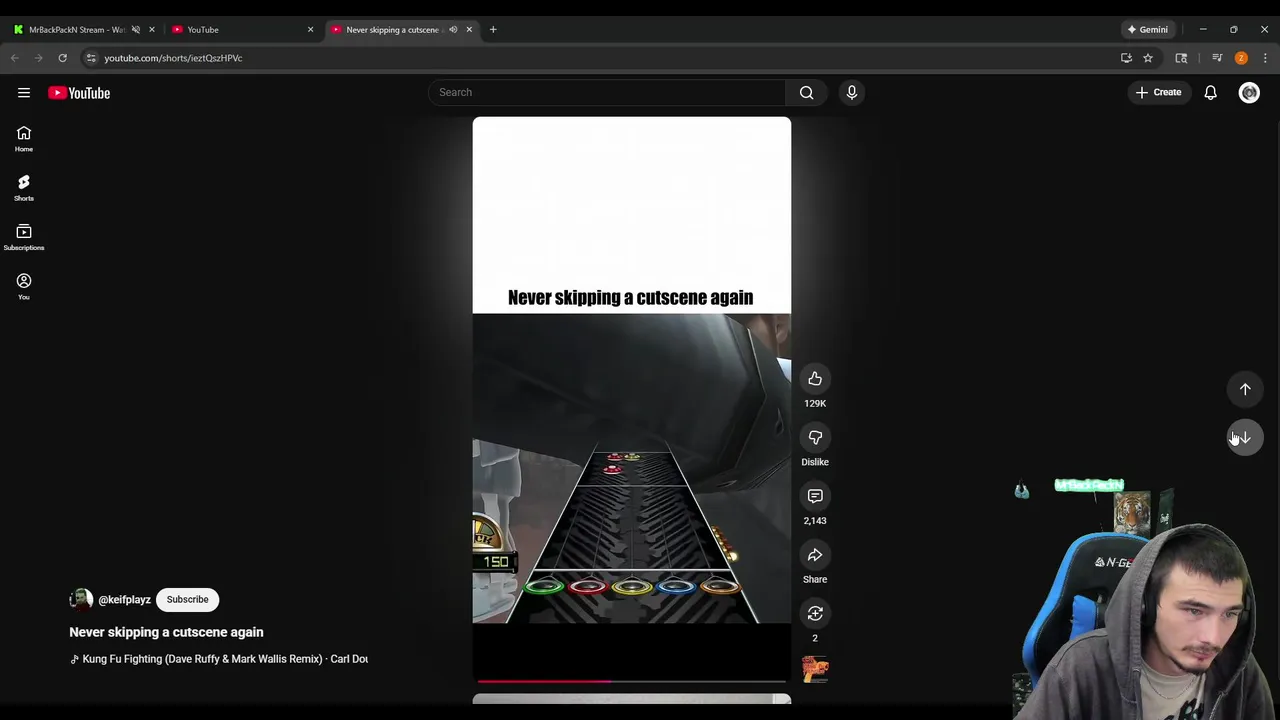Viewport: 1280px width, 720px height.
Task: Switch to the MrBackPackN Stream tab
Action: (x=76, y=30)
